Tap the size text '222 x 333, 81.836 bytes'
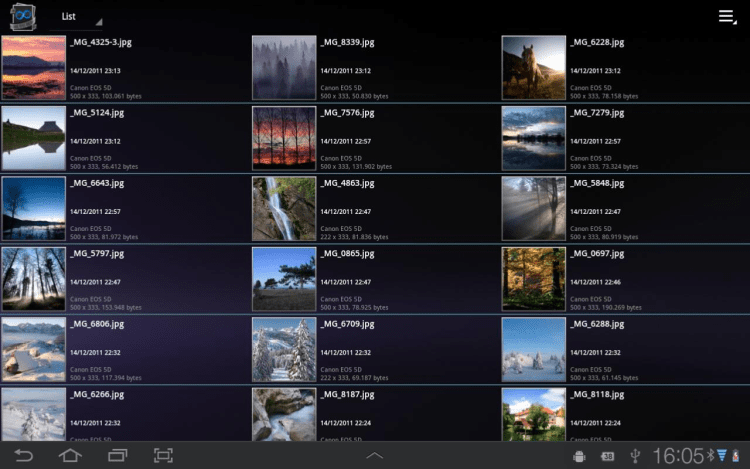The height and width of the screenshot is (469, 750). (354, 237)
